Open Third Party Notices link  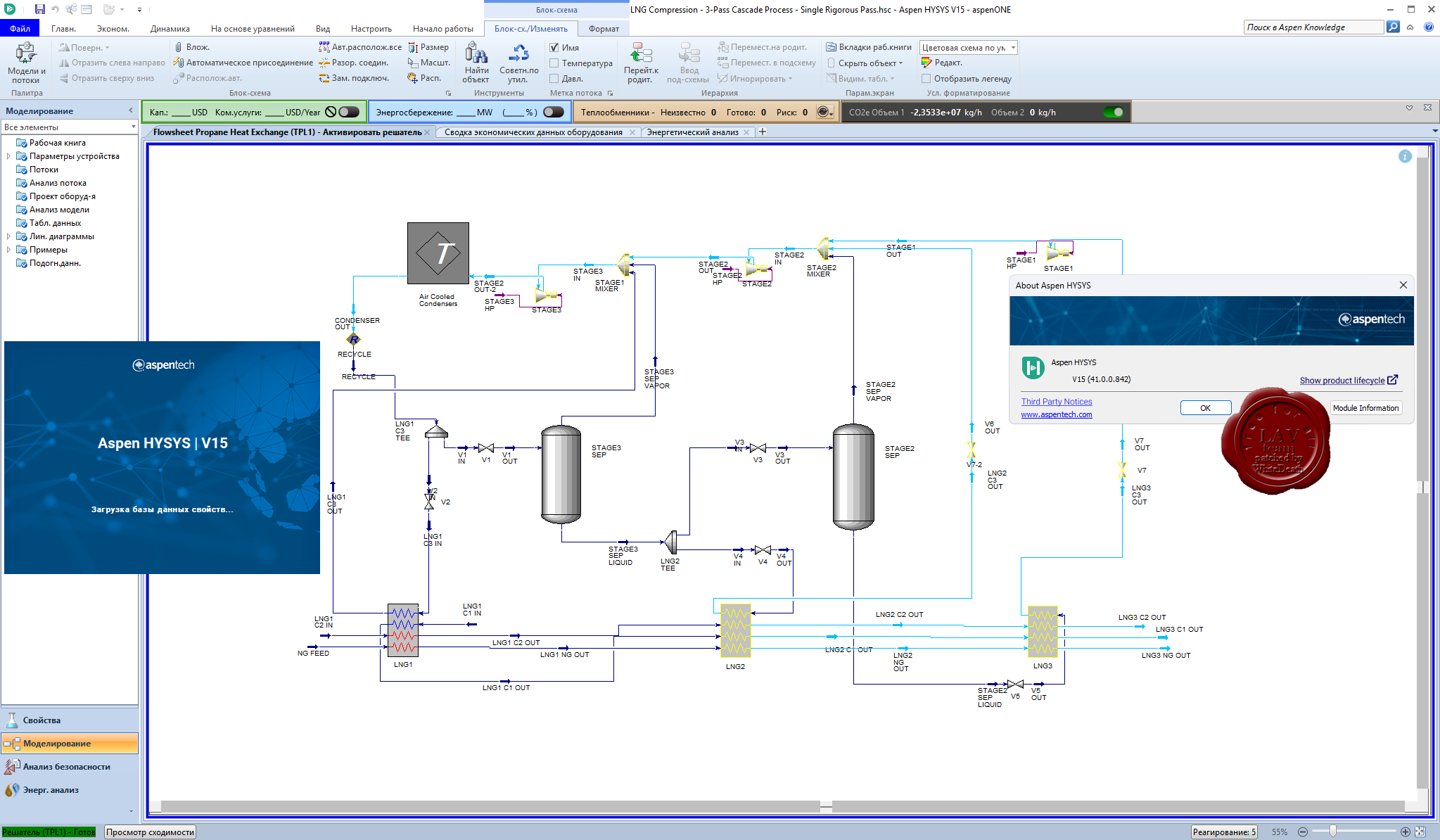click(x=1057, y=402)
